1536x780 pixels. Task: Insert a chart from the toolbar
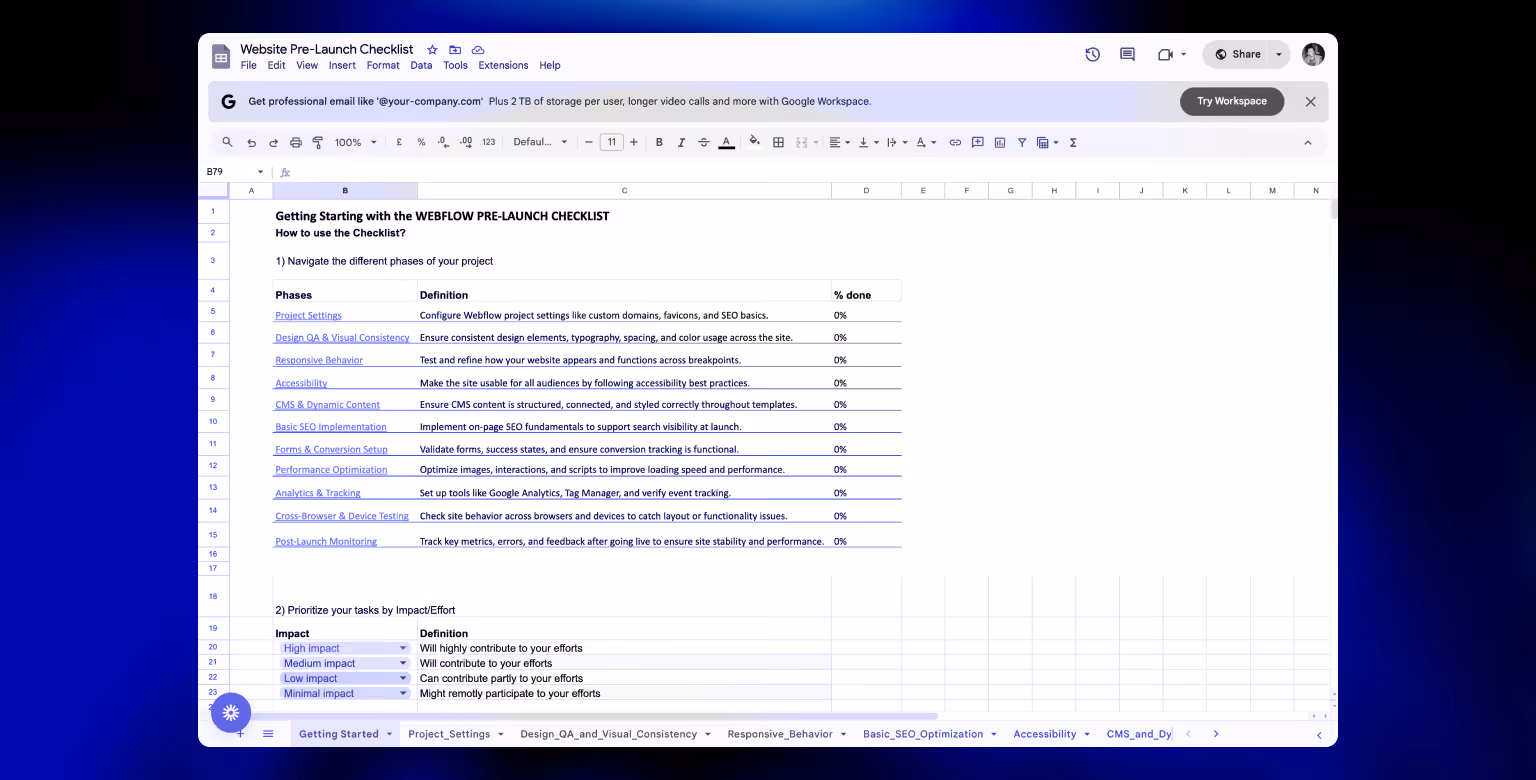click(x=999, y=142)
